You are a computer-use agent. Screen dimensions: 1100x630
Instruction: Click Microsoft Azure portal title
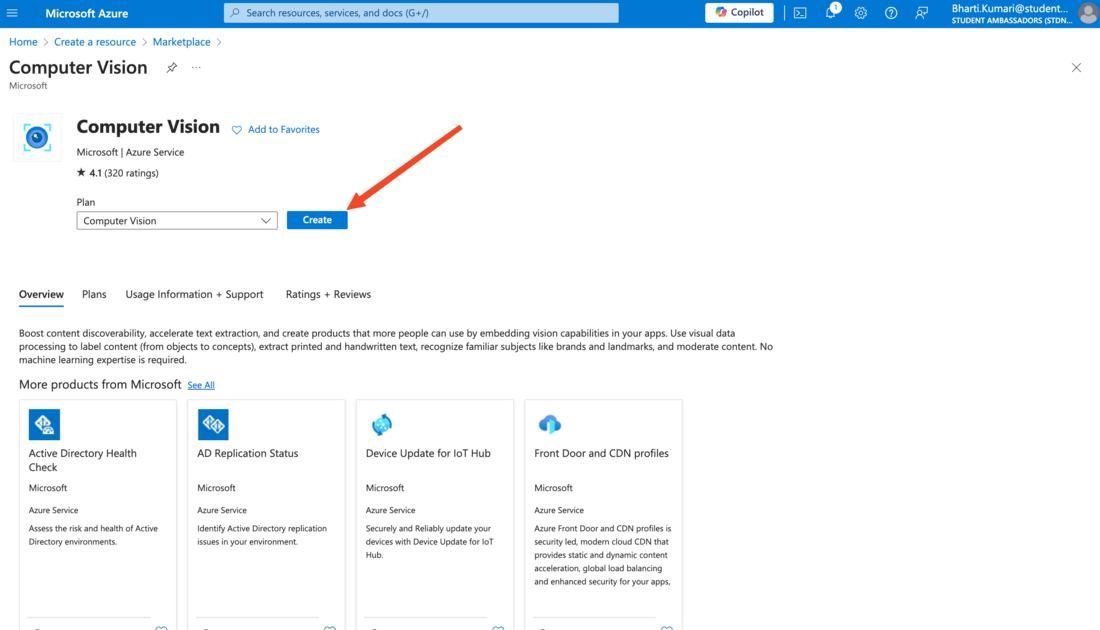pyautogui.click(x=86, y=13)
